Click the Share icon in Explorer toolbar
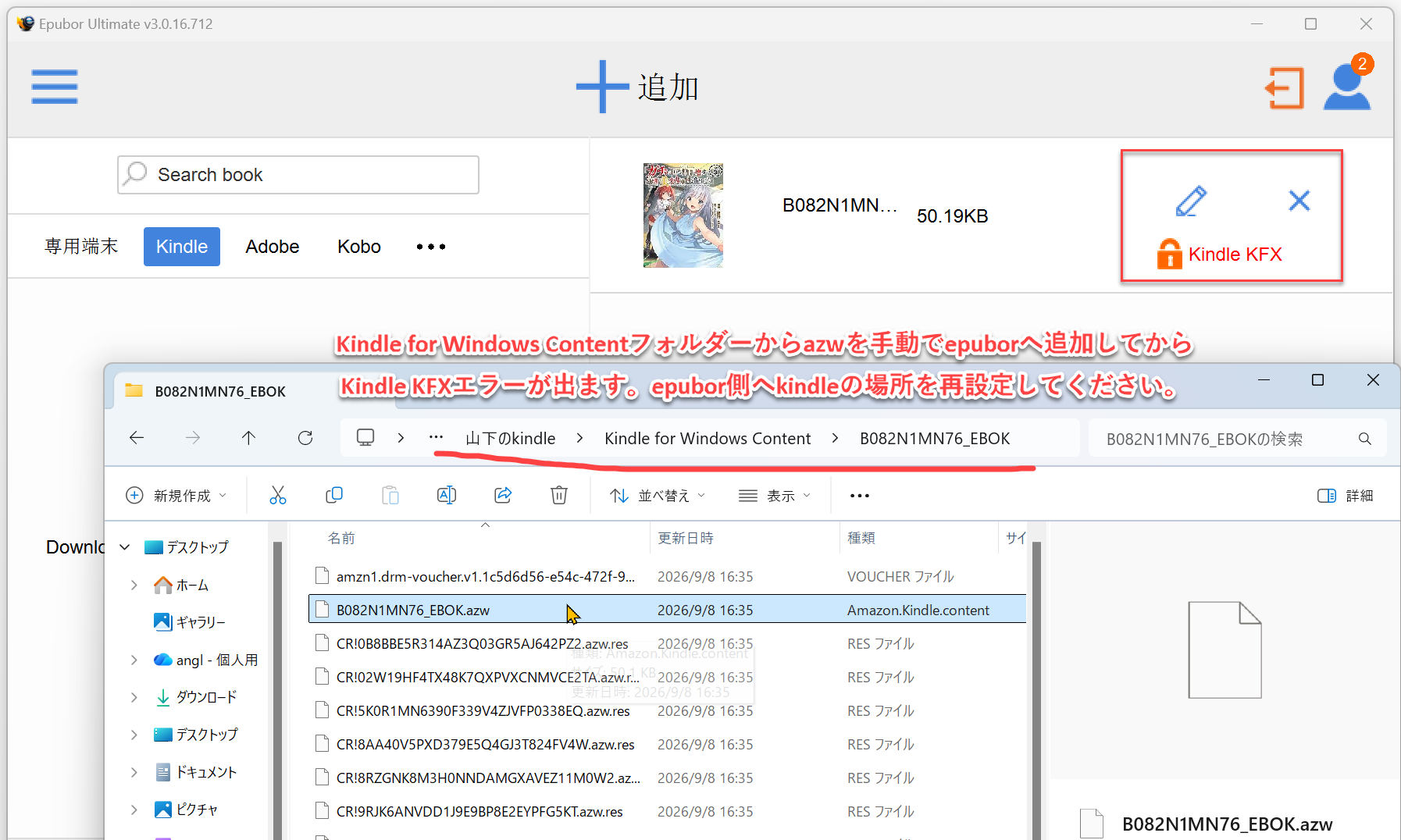1401x840 pixels. [503, 495]
